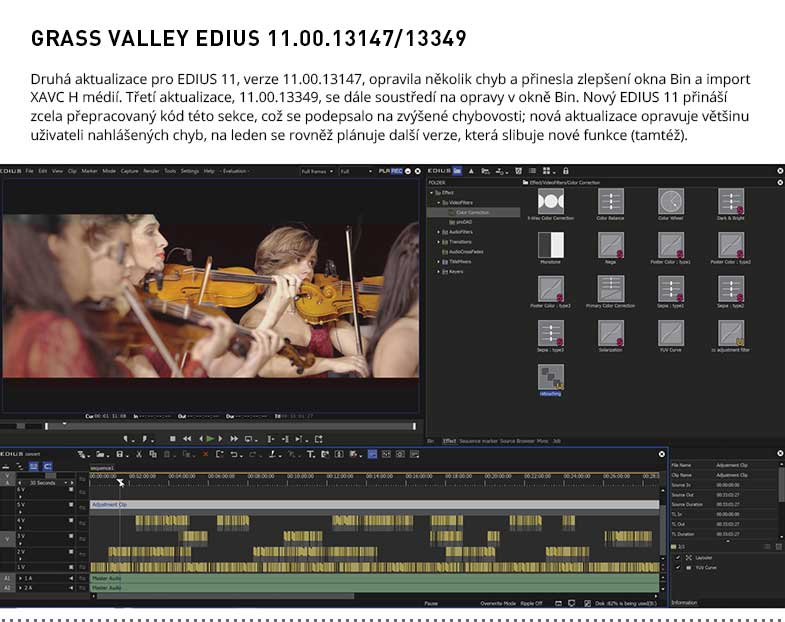Click the green Play button
Screen dimensions: 785x622
210,439
